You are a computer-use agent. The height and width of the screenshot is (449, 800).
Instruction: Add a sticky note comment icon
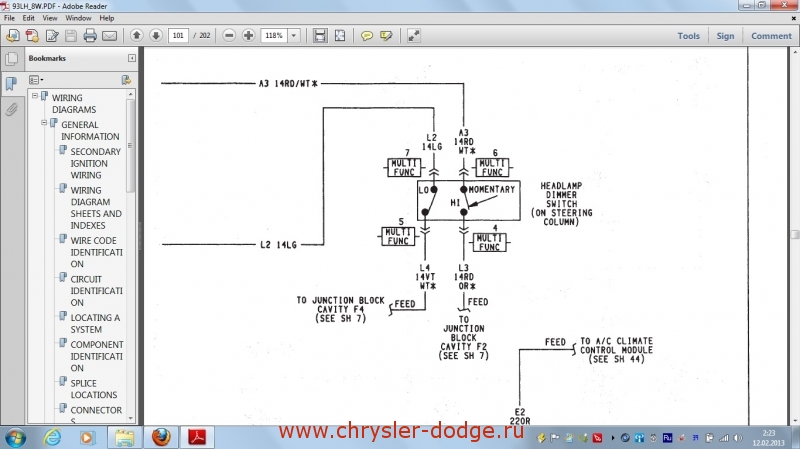tap(366, 36)
